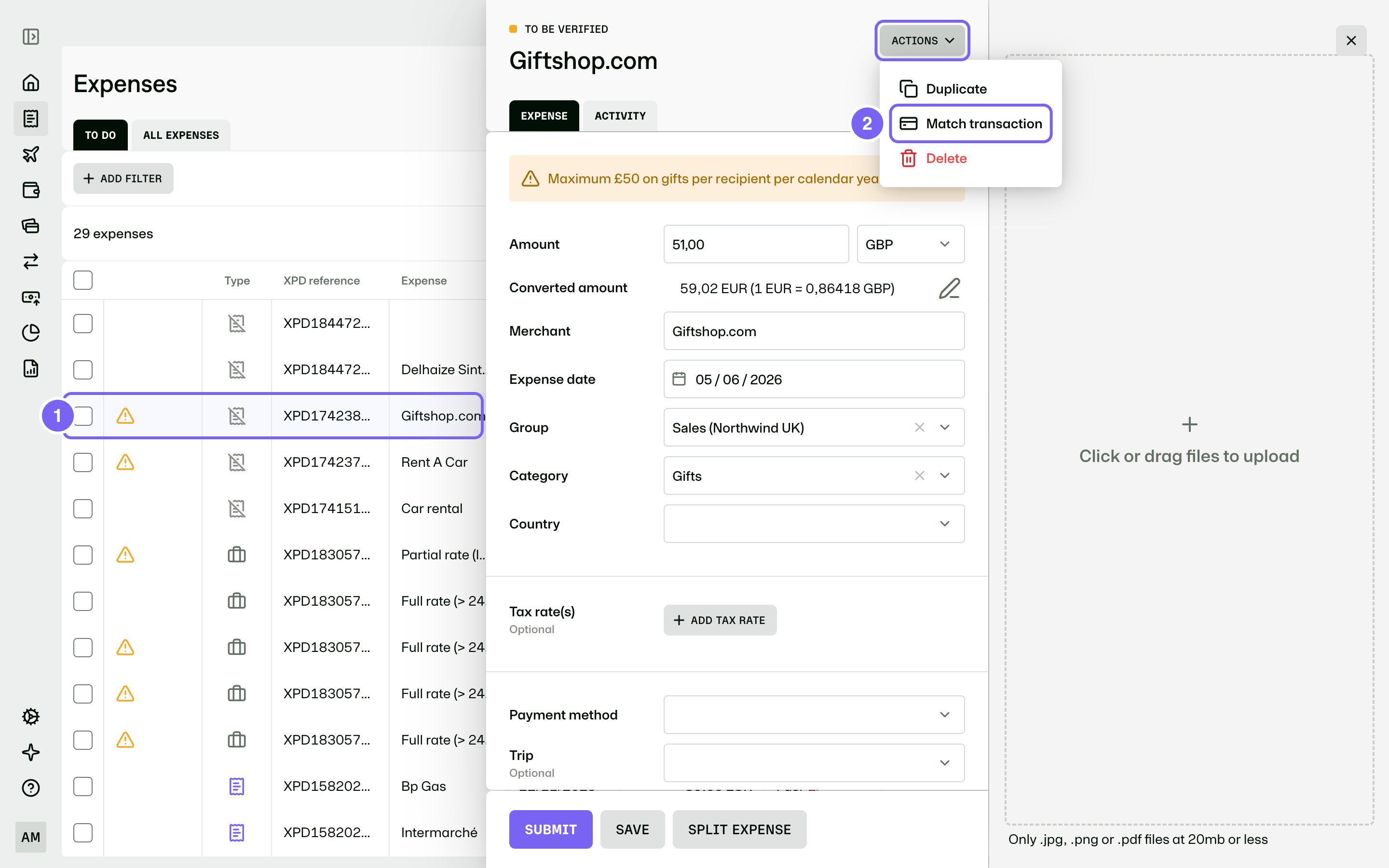The image size is (1389, 868).
Task: Click into the Merchant input field
Action: (814, 331)
